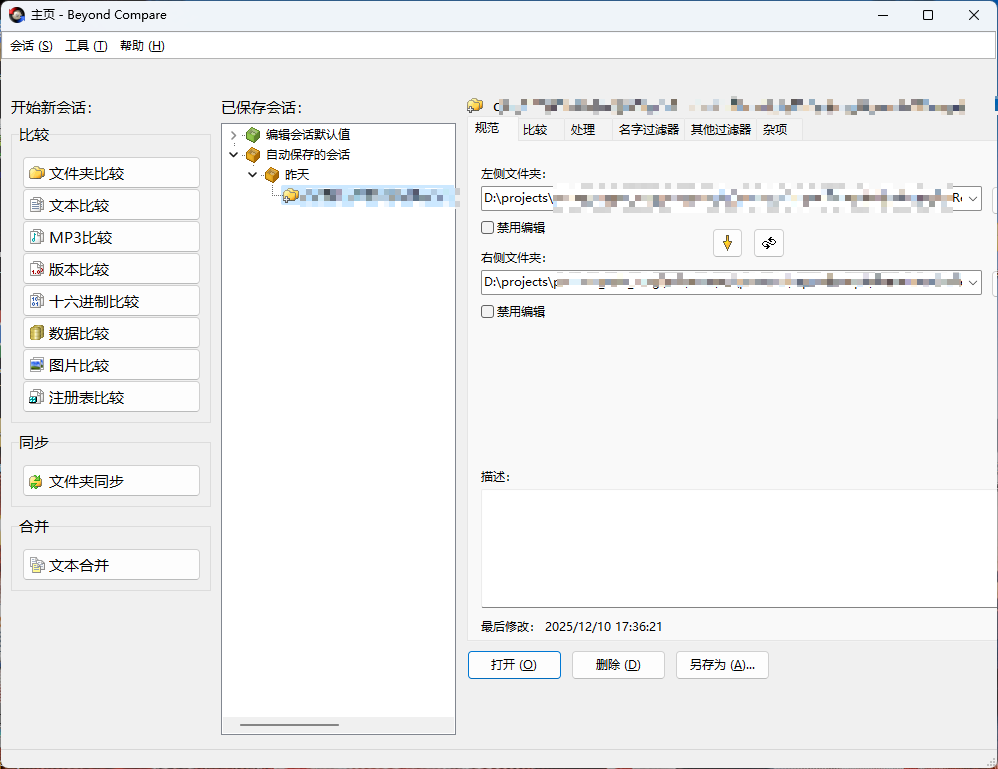Start a 文本比较 text compare session
The image size is (998, 769).
[x=111, y=205]
